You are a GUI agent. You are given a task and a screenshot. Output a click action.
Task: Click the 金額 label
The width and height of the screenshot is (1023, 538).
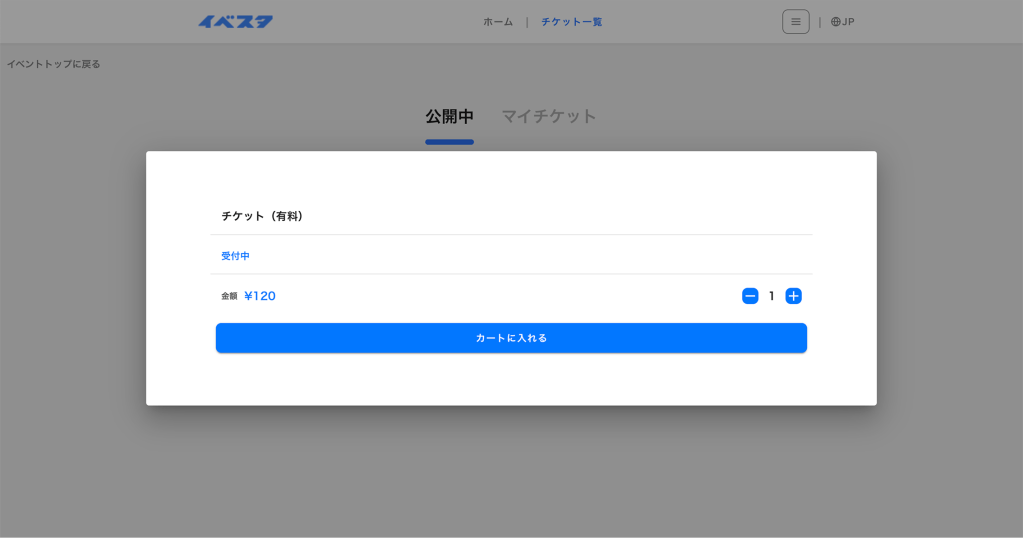pyautogui.click(x=229, y=296)
